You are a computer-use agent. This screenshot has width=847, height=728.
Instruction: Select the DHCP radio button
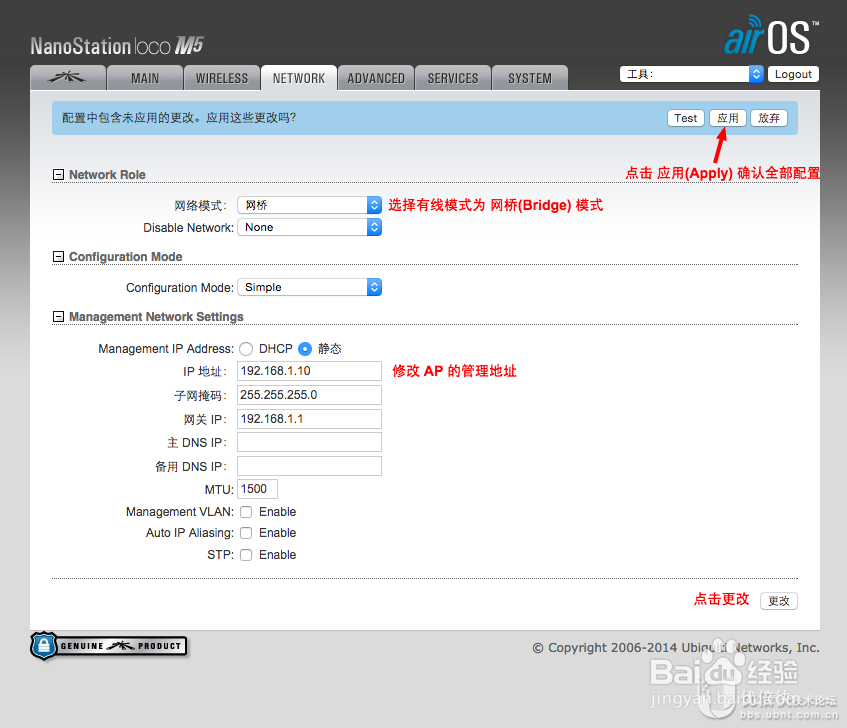pos(245,349)
